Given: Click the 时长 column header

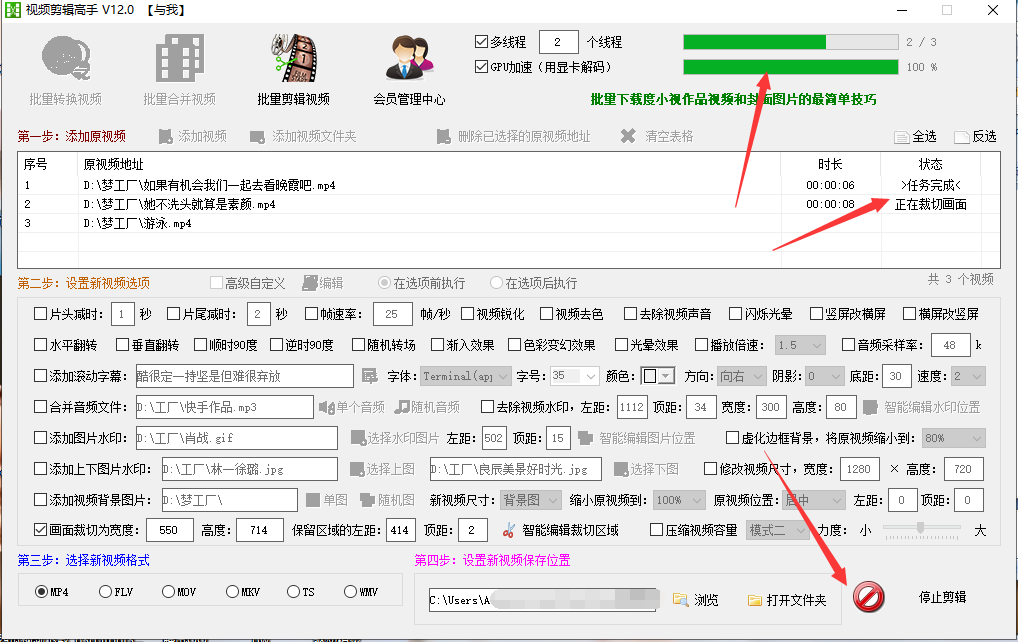Looking at the screenshot, I should tap(830, 165).
